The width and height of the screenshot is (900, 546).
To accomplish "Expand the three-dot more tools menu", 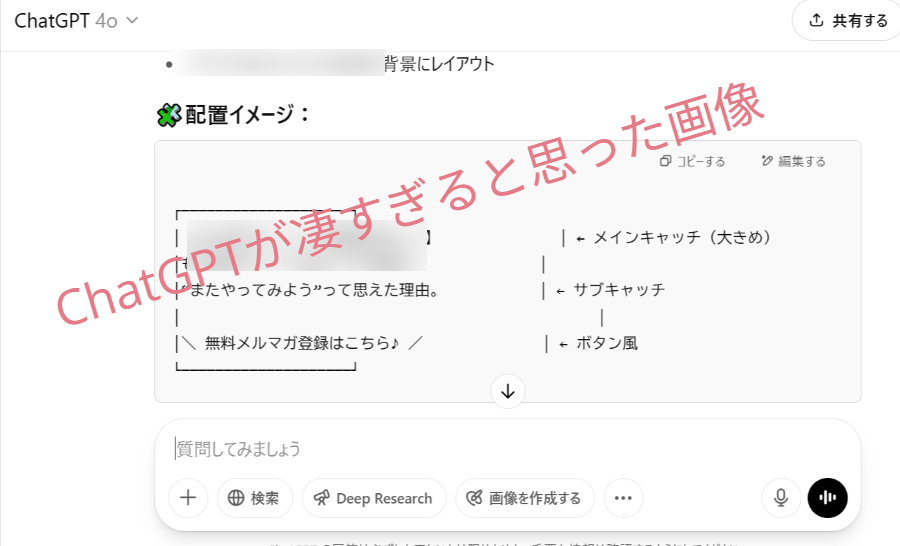I will (x=623, y=498).
